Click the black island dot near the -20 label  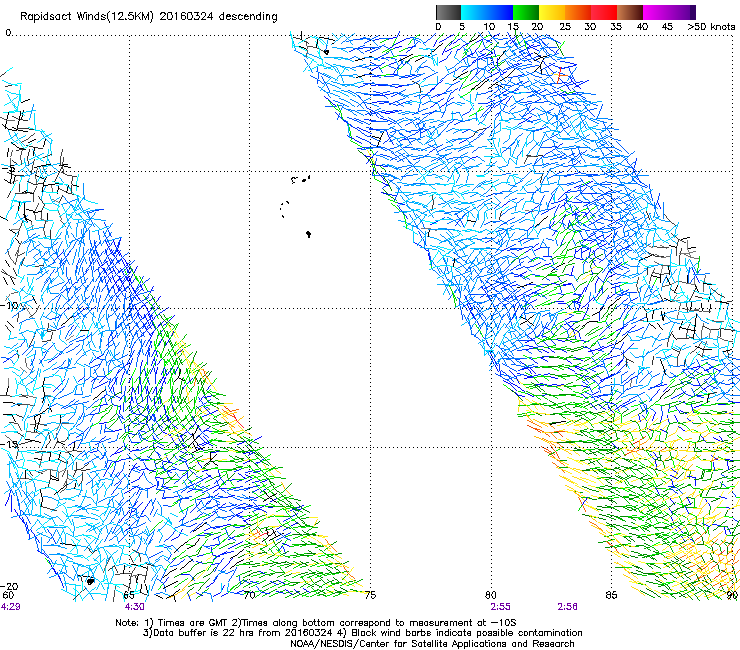click(x=90, y=581)
